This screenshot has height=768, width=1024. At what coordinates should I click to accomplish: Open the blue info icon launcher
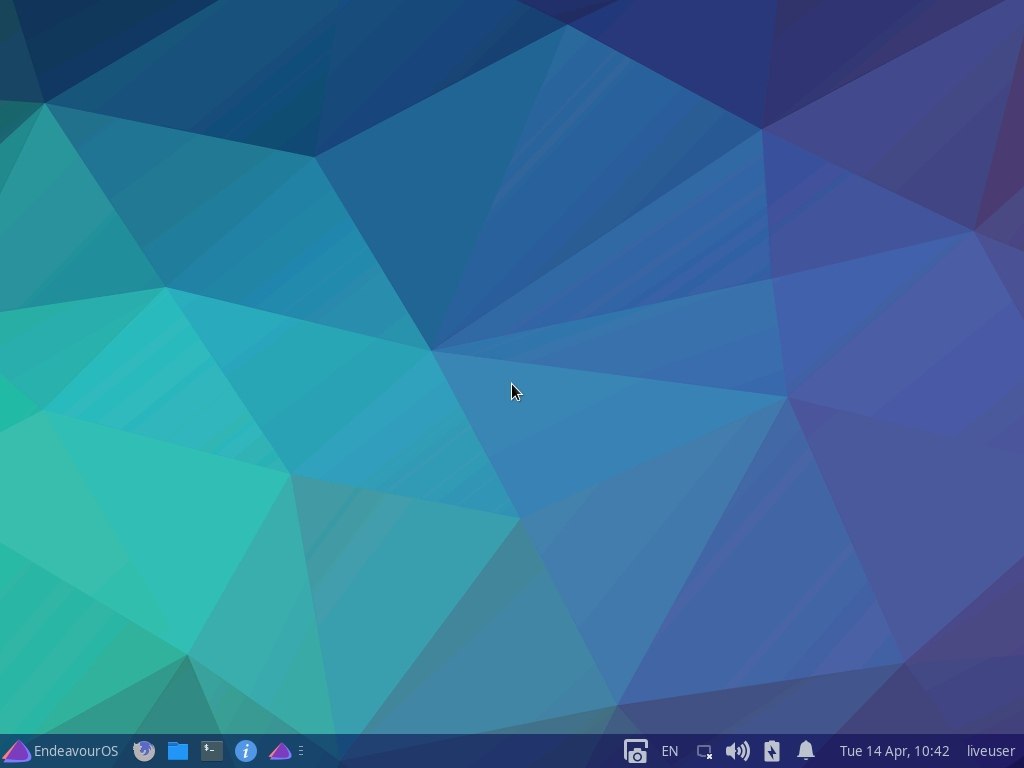[246, 751]
